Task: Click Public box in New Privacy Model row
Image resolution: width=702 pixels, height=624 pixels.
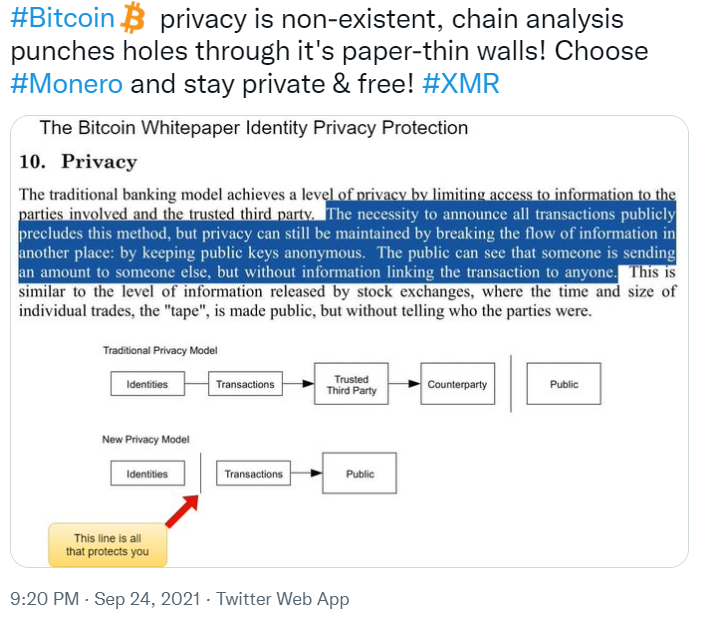Action: pyautogui.click(x=360, y=474)
